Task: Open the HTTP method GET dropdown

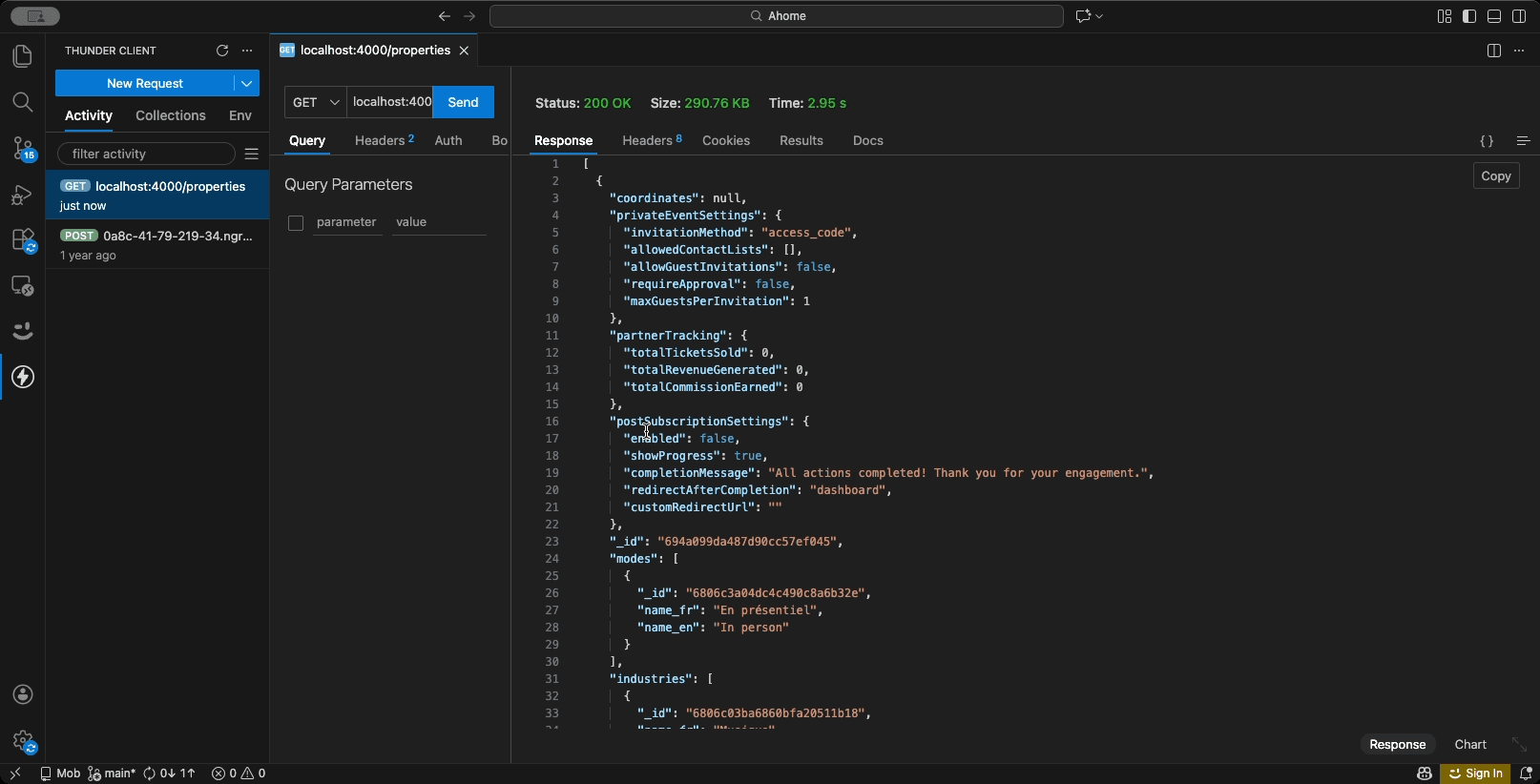Action: tap(316, 102)
